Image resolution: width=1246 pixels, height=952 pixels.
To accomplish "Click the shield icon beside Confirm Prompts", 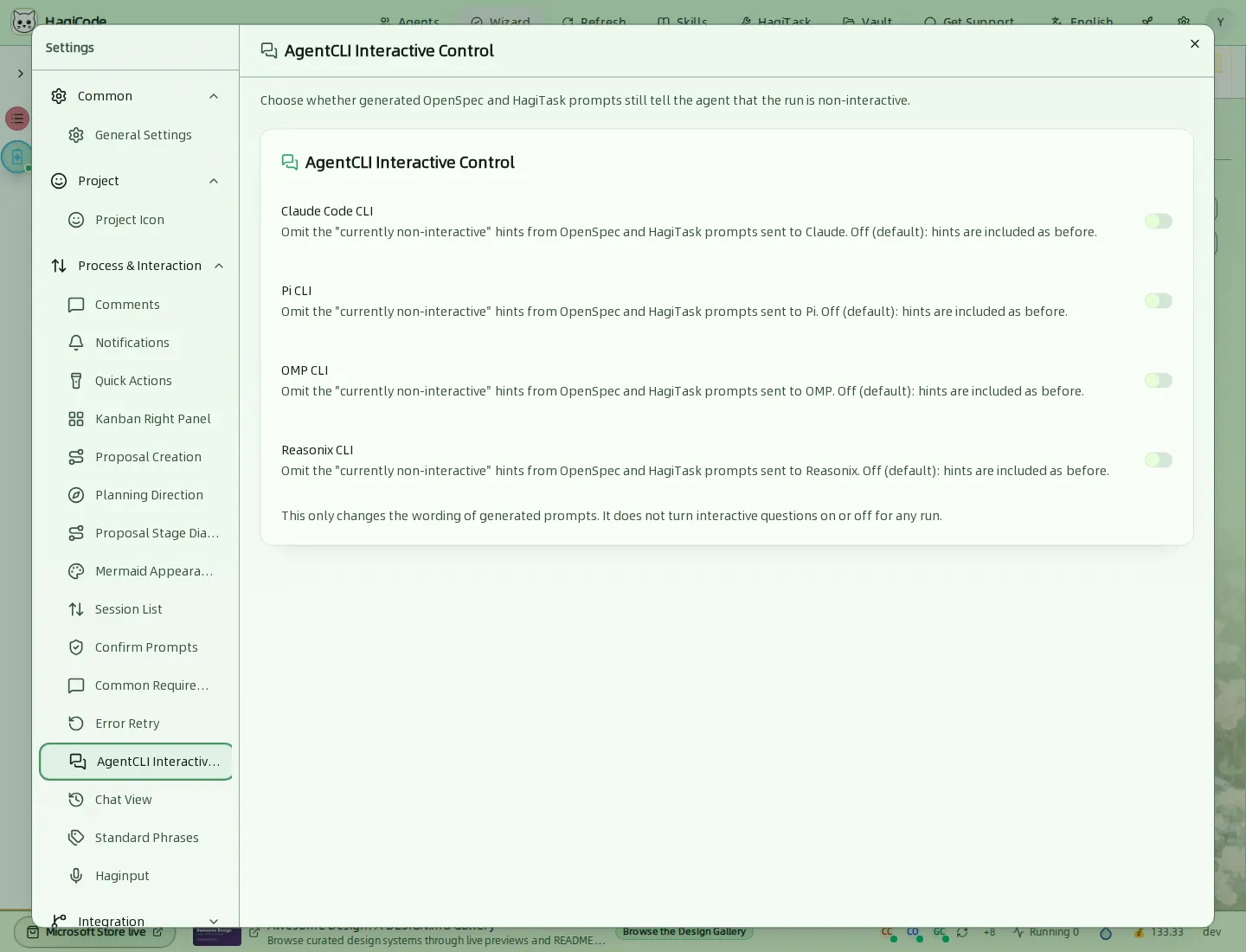I will click(x=76, y=647).
